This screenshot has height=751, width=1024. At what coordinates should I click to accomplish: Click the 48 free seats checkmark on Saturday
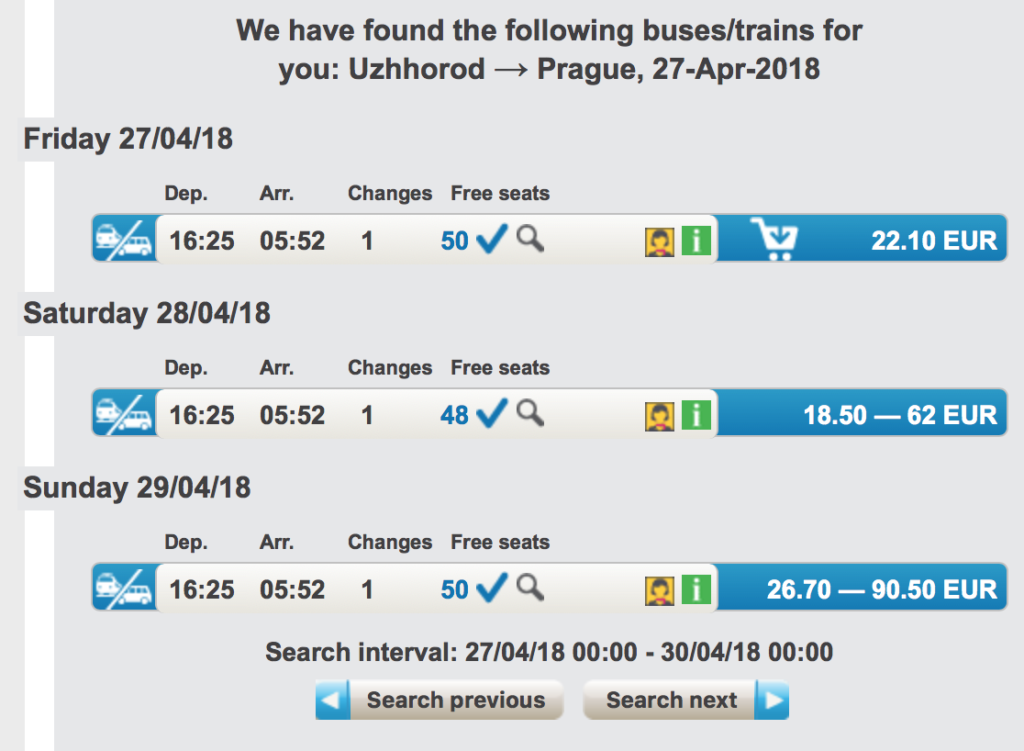click(x=492, y=413)
